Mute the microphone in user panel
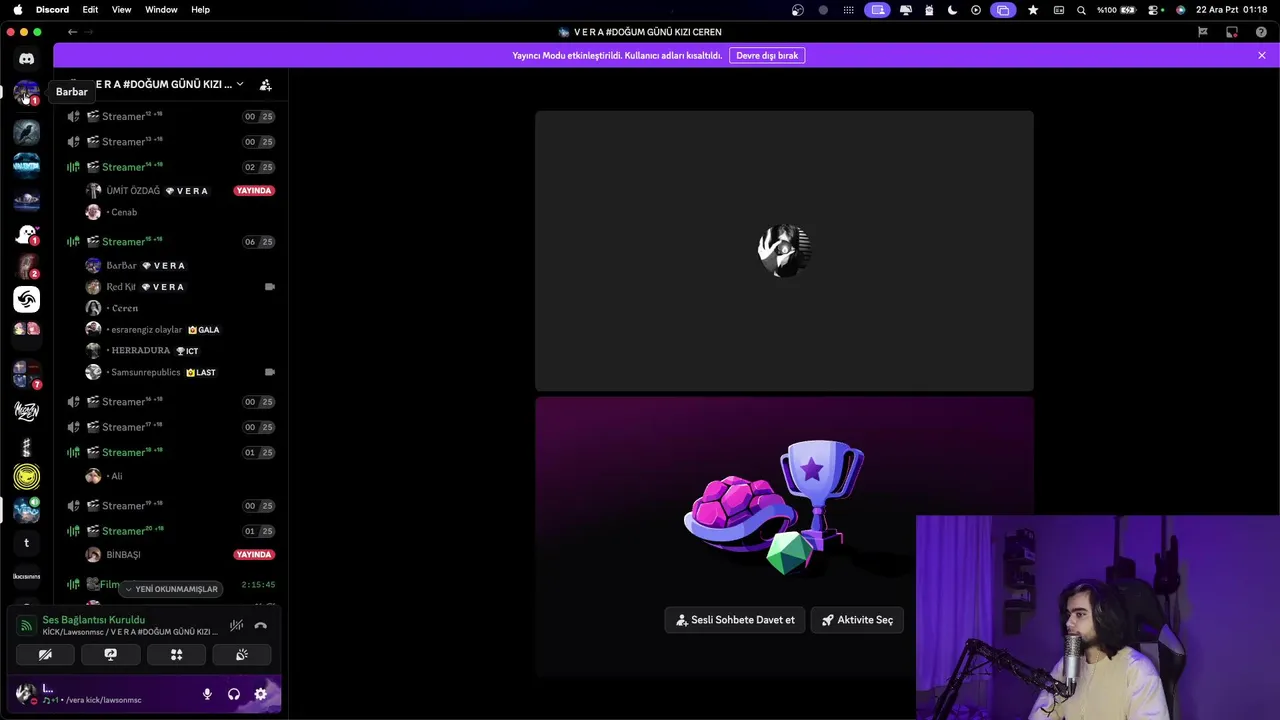Screen dimensions: 1280x720 pyautogui.click(x=207, y=694)
